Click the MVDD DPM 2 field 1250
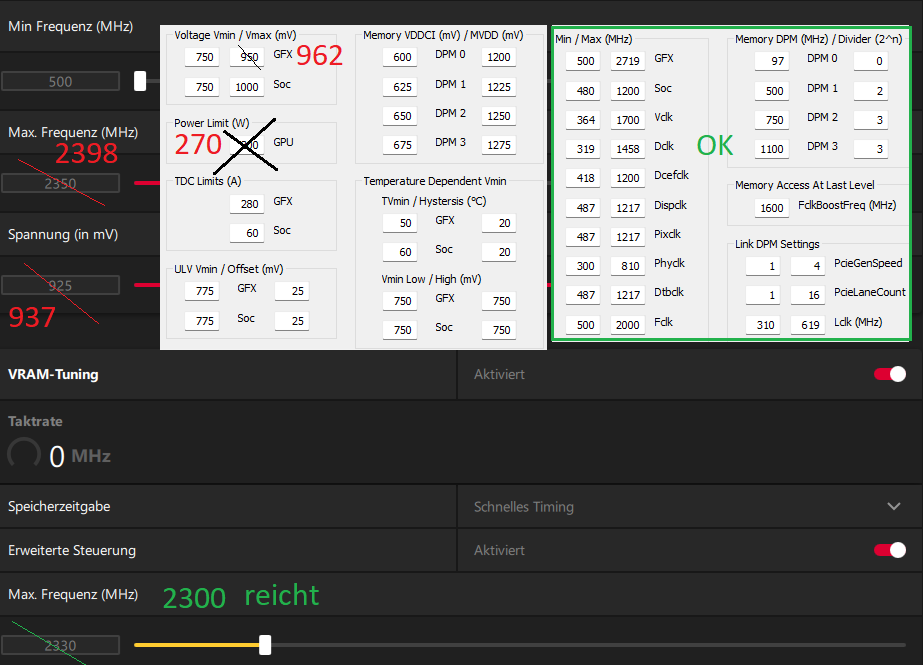The width and height of the screenshot is (923, 665). pyautogui.click(x=499, y=116)
